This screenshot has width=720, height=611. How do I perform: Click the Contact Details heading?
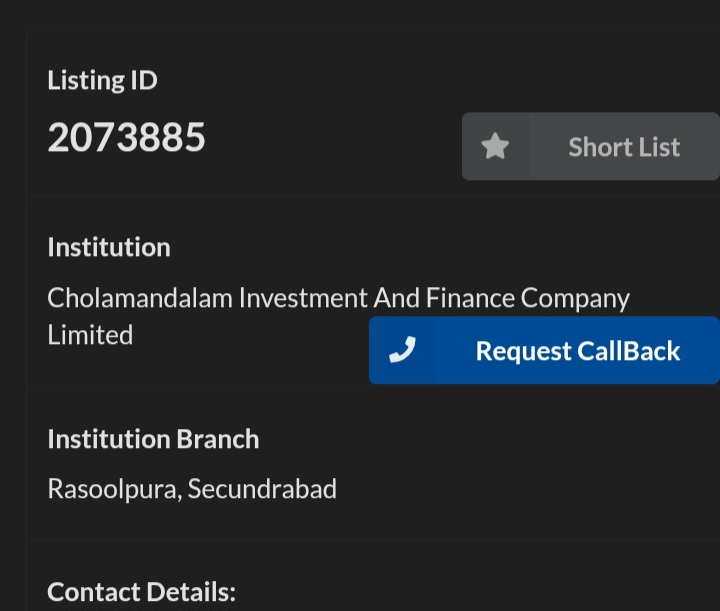pyautogui.click(x=141, y=592)
